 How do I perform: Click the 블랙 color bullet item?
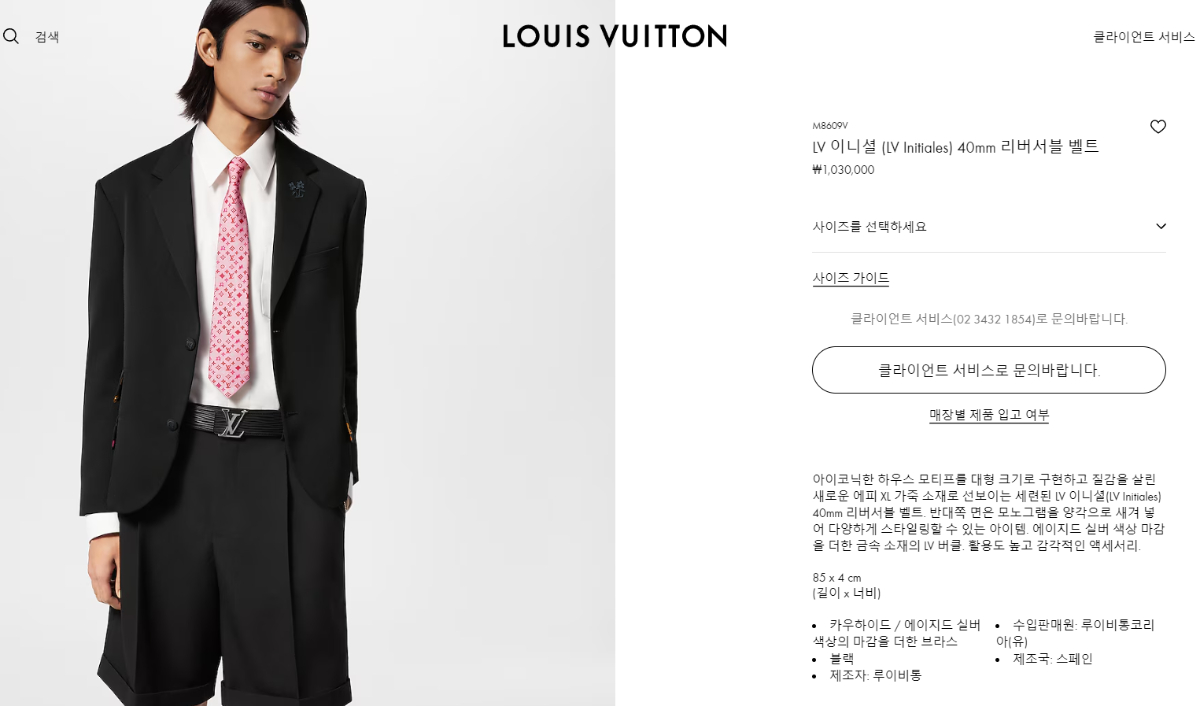[x=841, y=659]
